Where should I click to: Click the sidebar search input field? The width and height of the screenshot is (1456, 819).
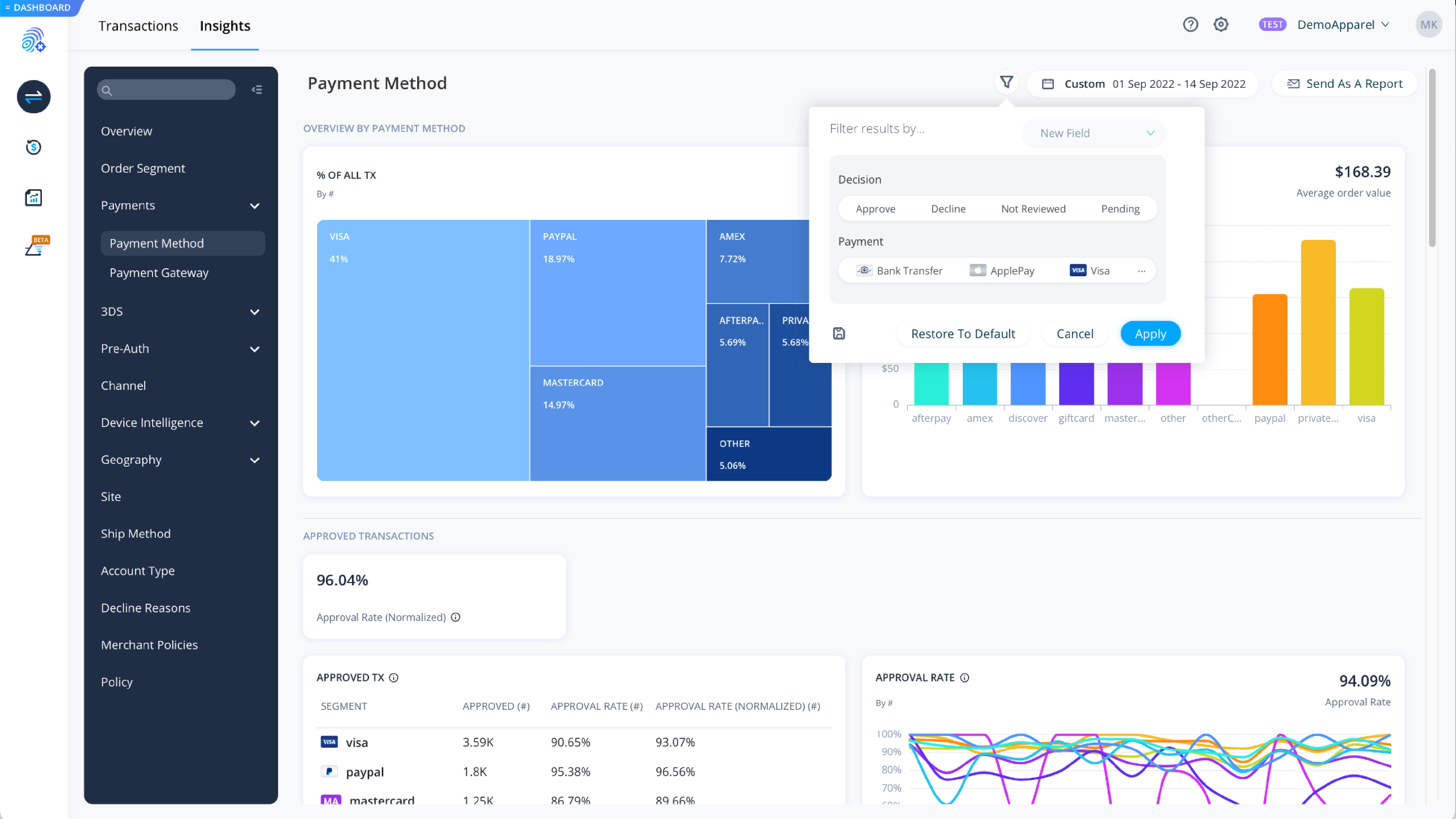pos(166,89)
